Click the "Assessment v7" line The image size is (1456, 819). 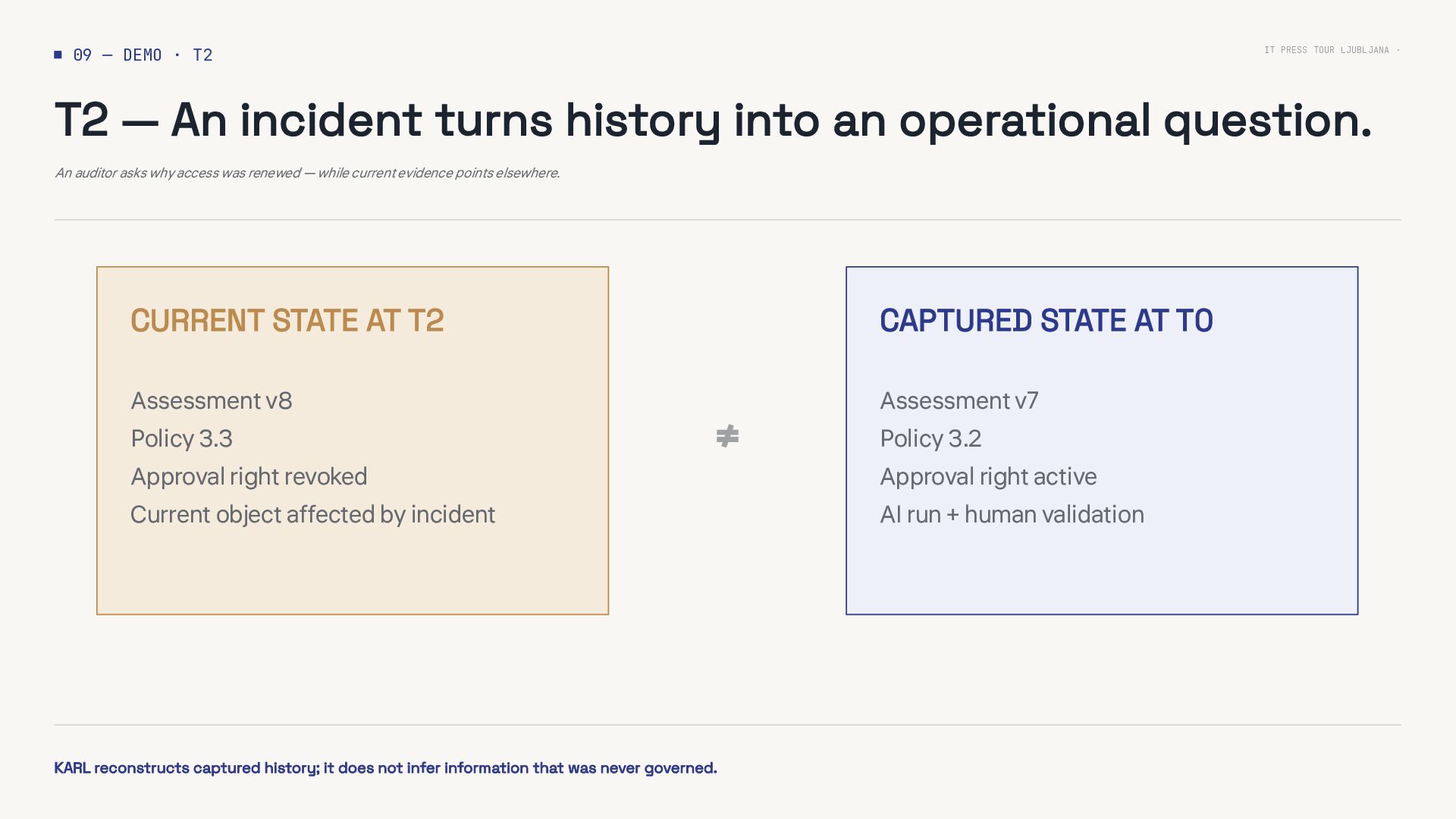pyautogui.click(x=959, y=400)
